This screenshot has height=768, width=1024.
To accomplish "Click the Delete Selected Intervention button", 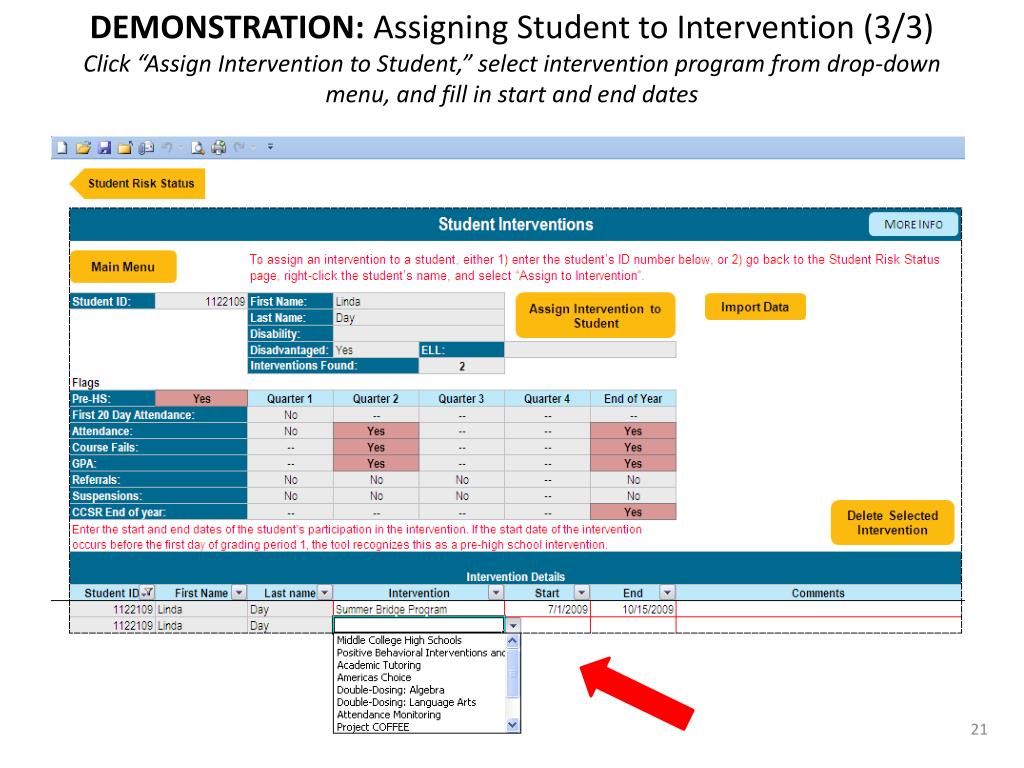I will (892, 523).
